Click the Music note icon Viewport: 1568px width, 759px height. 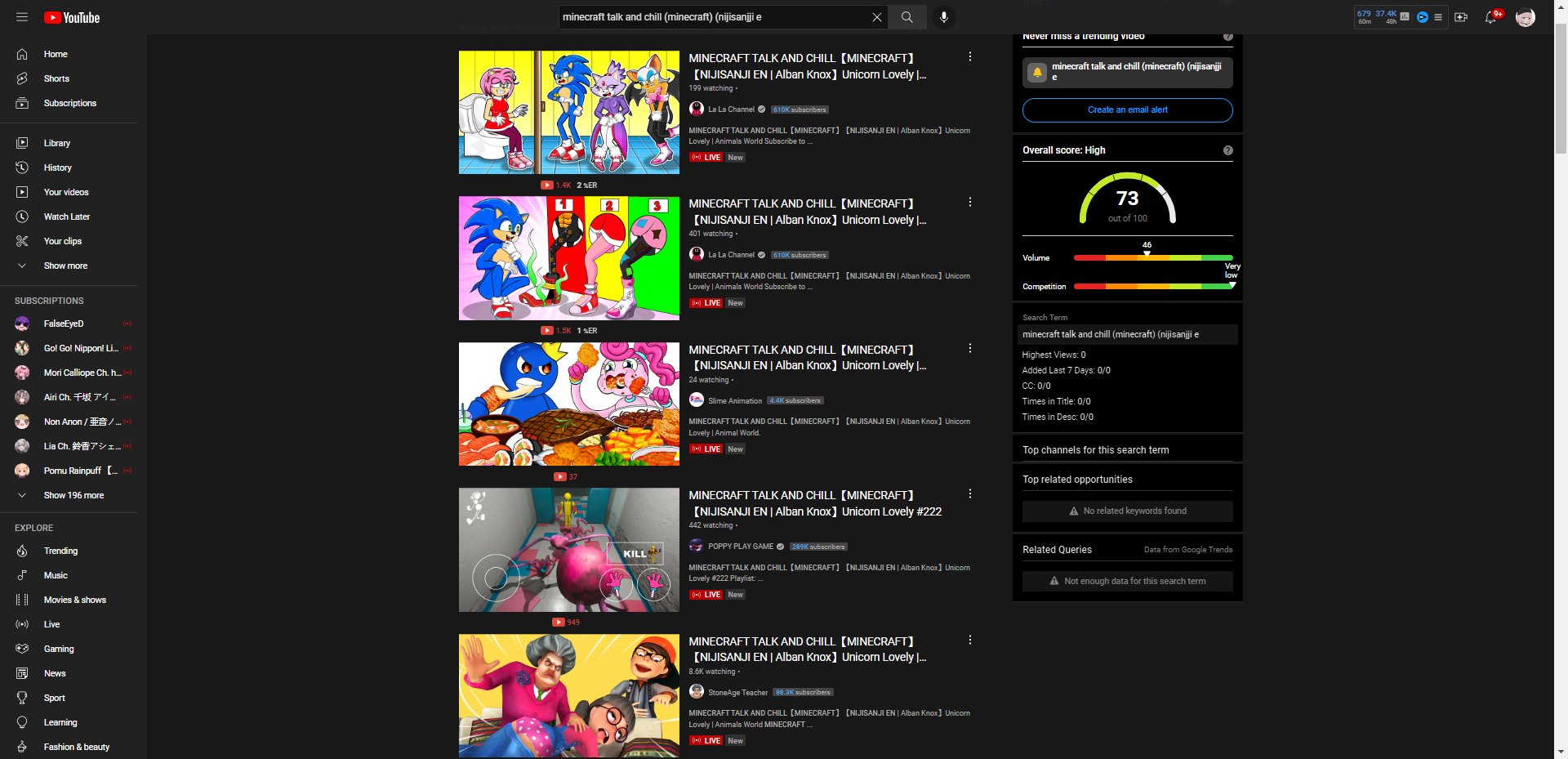point(22,575)
